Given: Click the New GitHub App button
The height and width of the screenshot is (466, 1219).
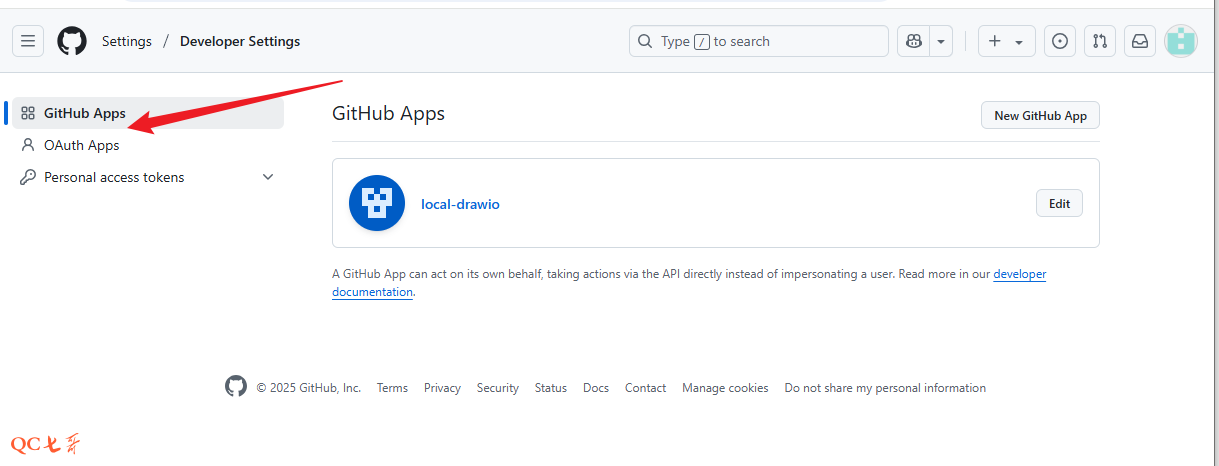Looking at the screenshot, I should point(1040,115).
